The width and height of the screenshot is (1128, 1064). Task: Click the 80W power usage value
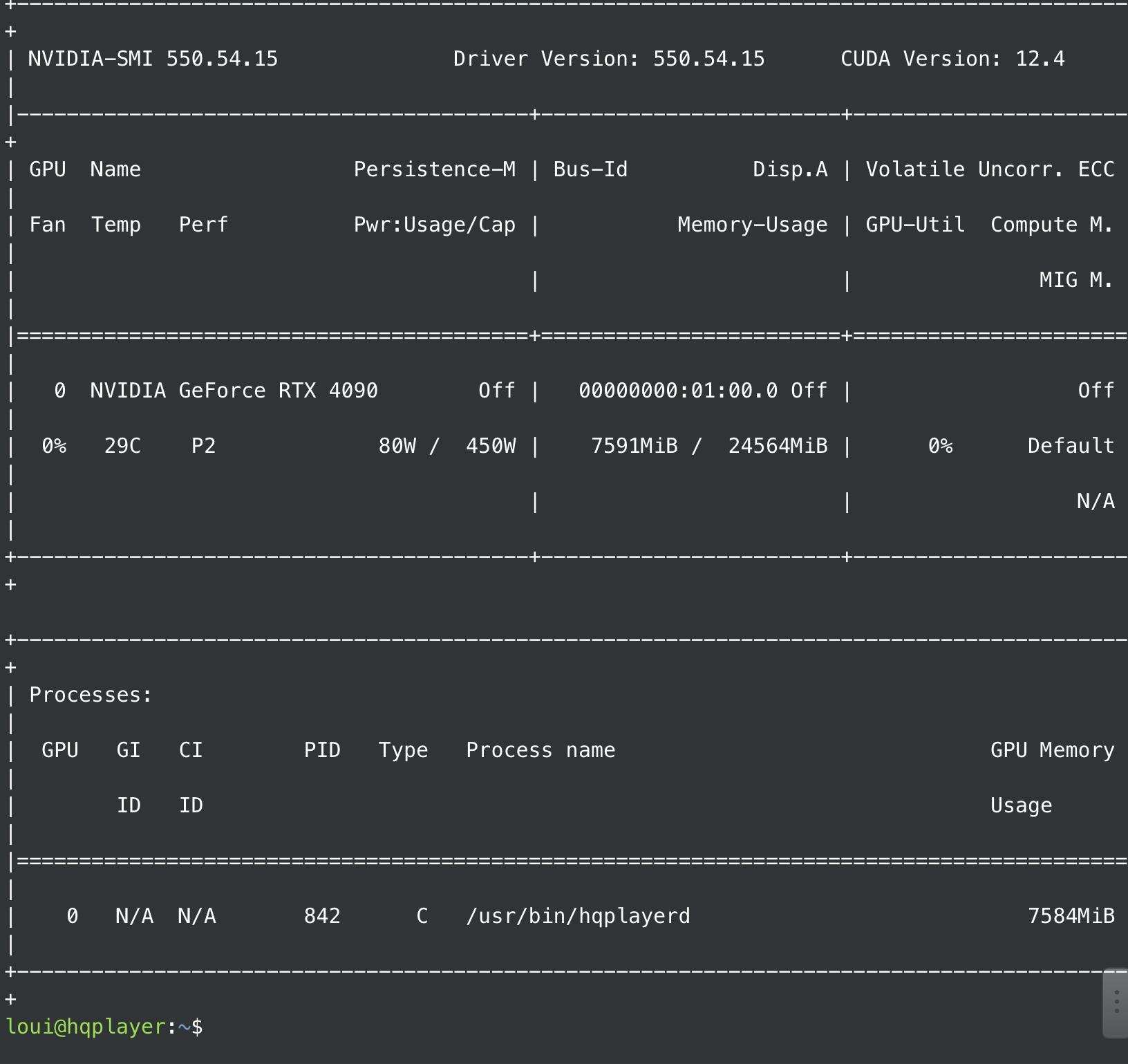coord(397,446)
